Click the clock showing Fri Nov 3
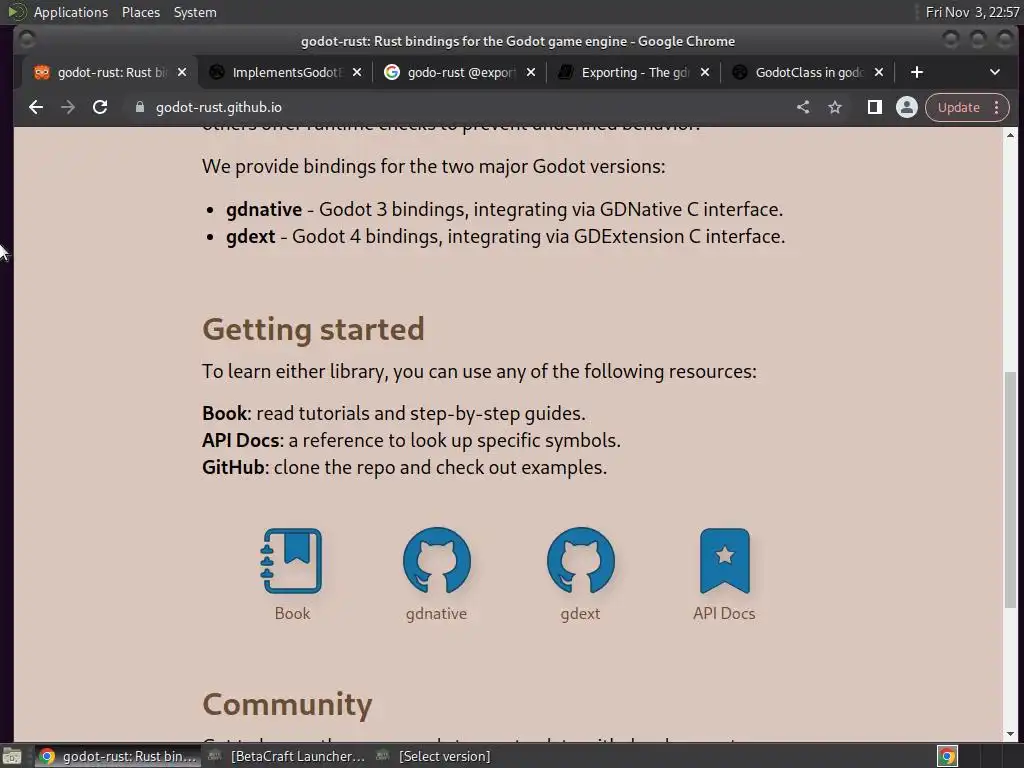 click(972, 12)
